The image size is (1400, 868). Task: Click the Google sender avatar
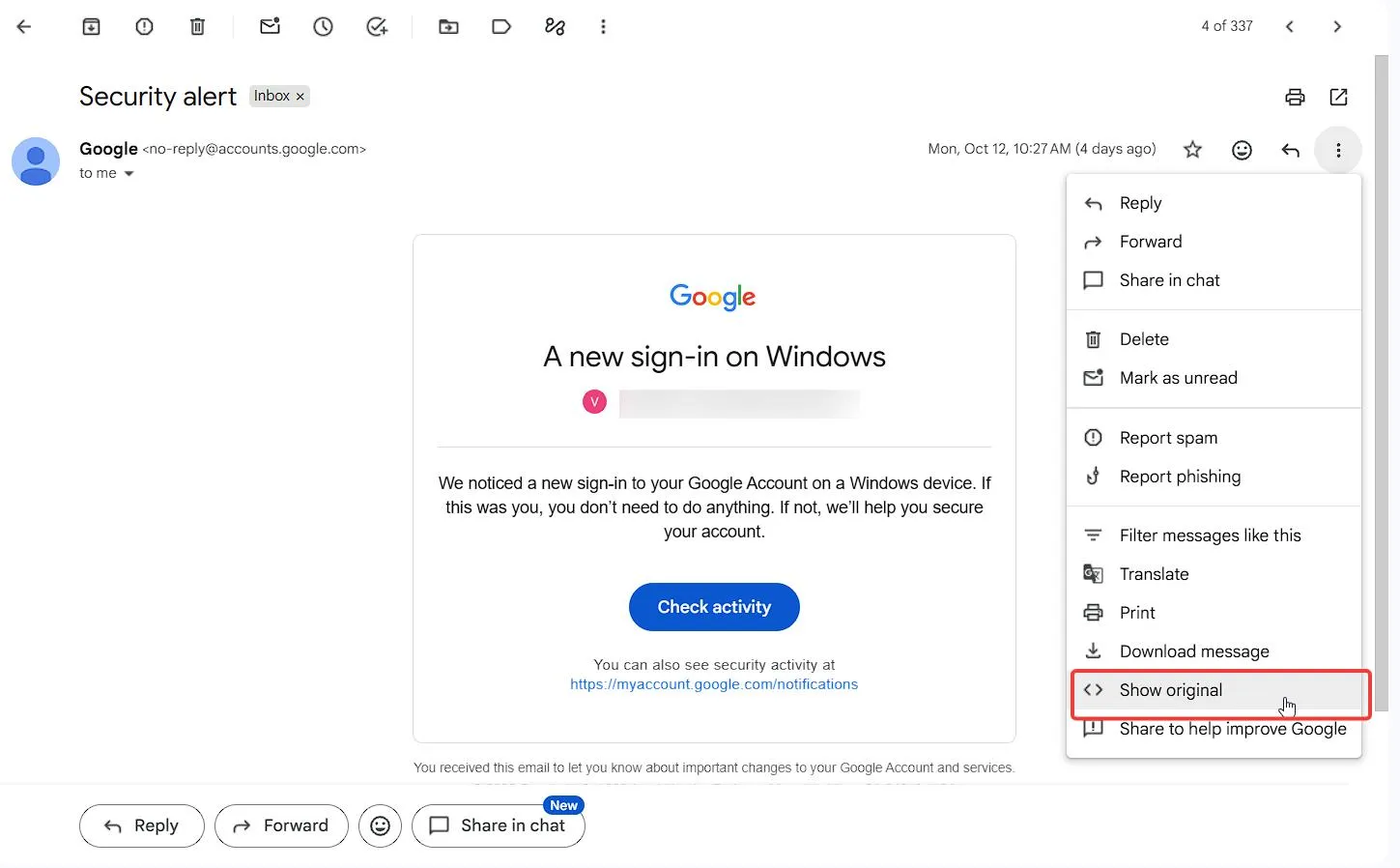click(36, 161)
